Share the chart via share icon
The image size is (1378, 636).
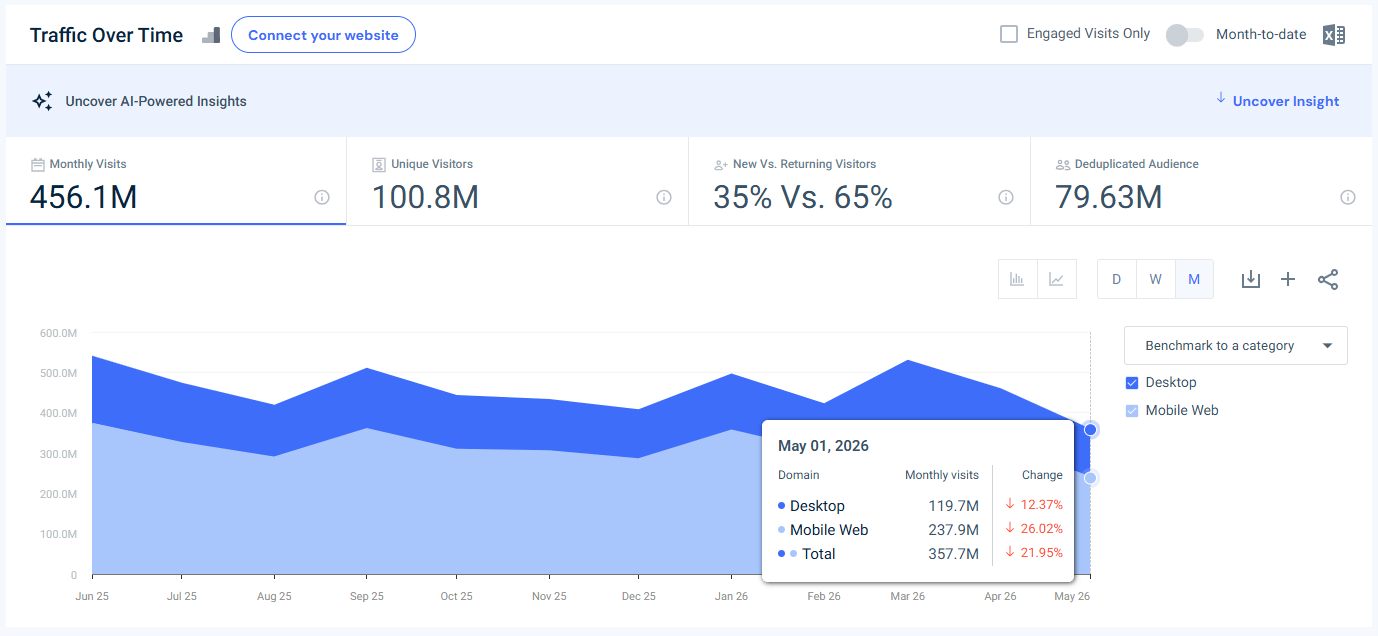[1328, 279]
